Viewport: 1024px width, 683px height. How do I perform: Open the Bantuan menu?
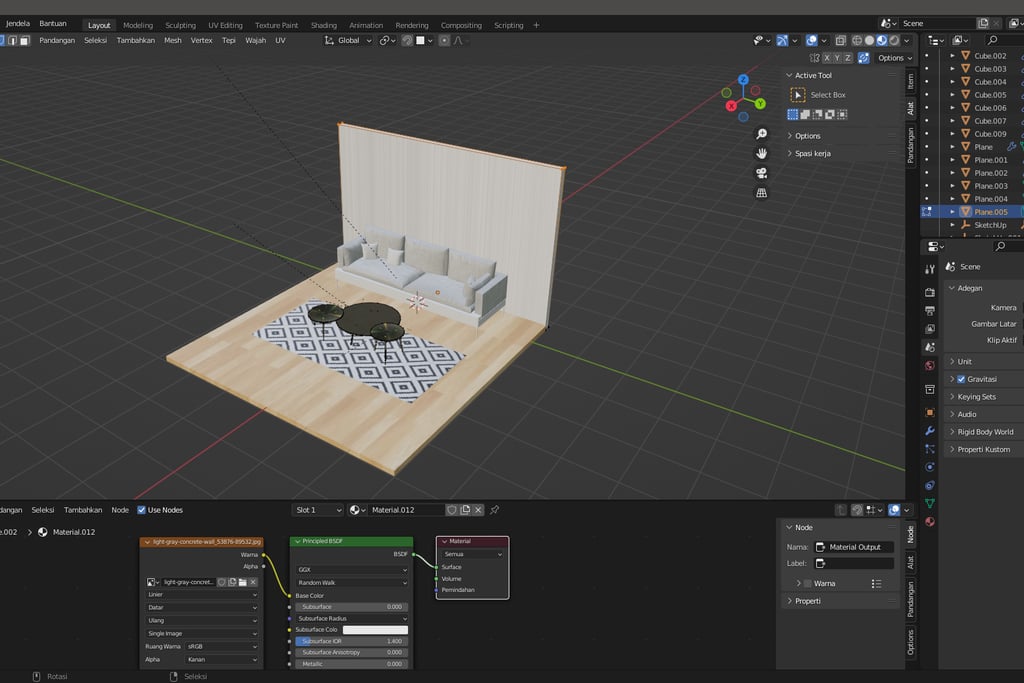point(53,24)
